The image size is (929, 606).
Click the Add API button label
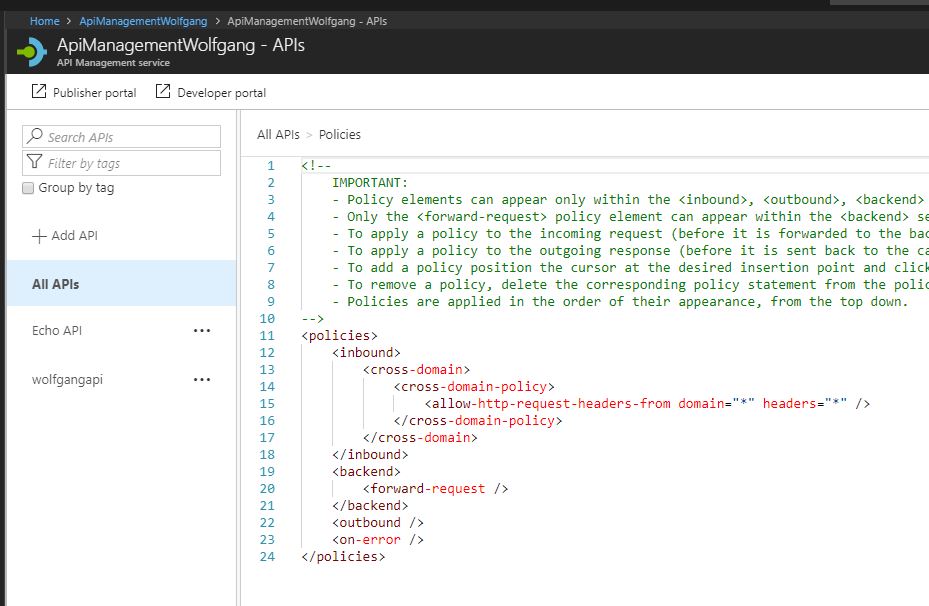(75, 236)
